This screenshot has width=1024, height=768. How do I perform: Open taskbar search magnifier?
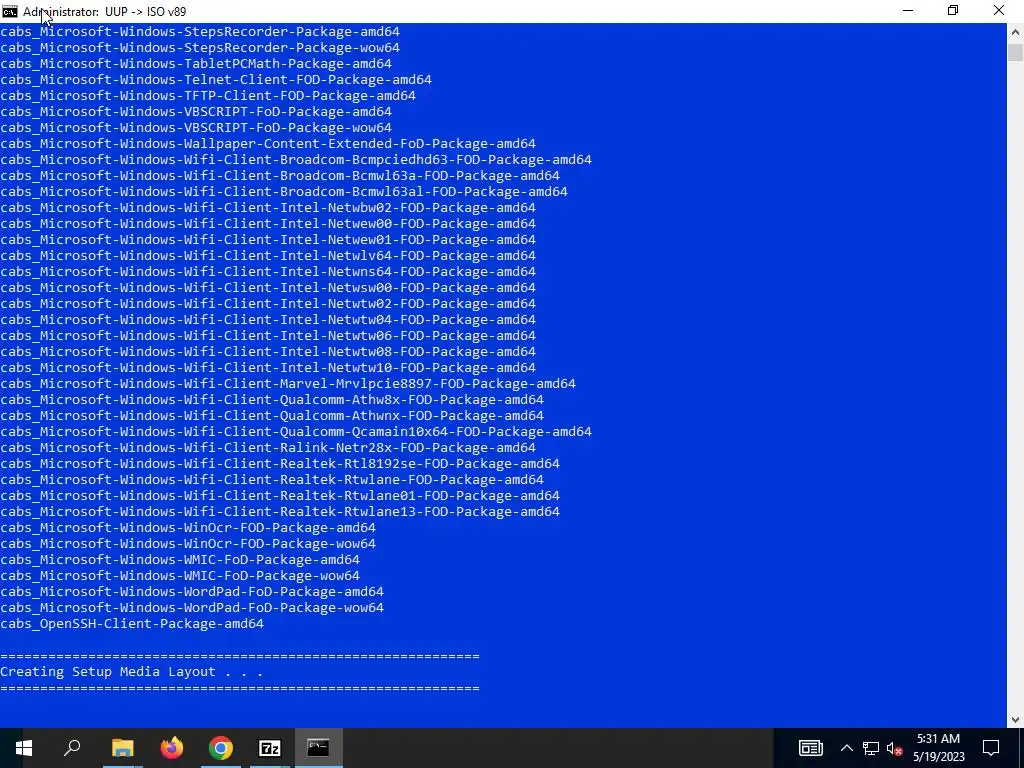tap(72, 748)
